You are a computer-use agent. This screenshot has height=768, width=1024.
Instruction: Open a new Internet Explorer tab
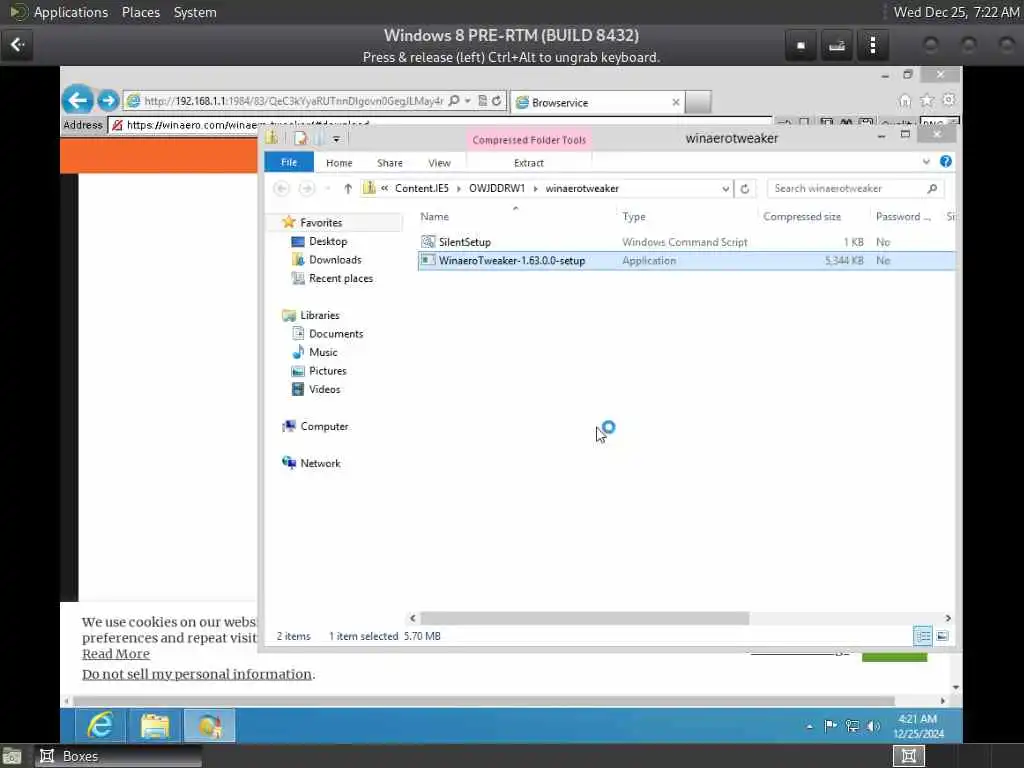698,102
